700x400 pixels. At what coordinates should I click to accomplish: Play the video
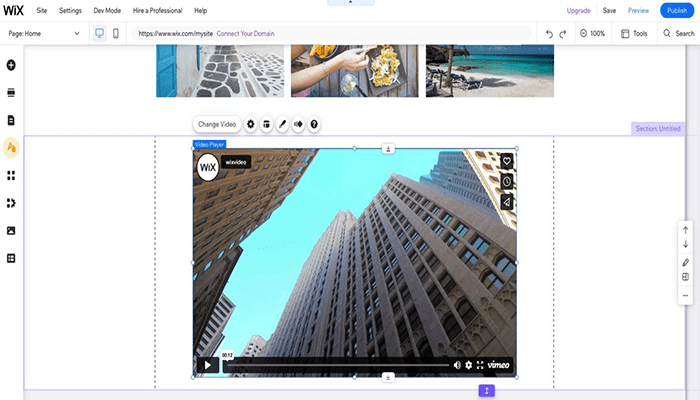[x=208, y=365]
